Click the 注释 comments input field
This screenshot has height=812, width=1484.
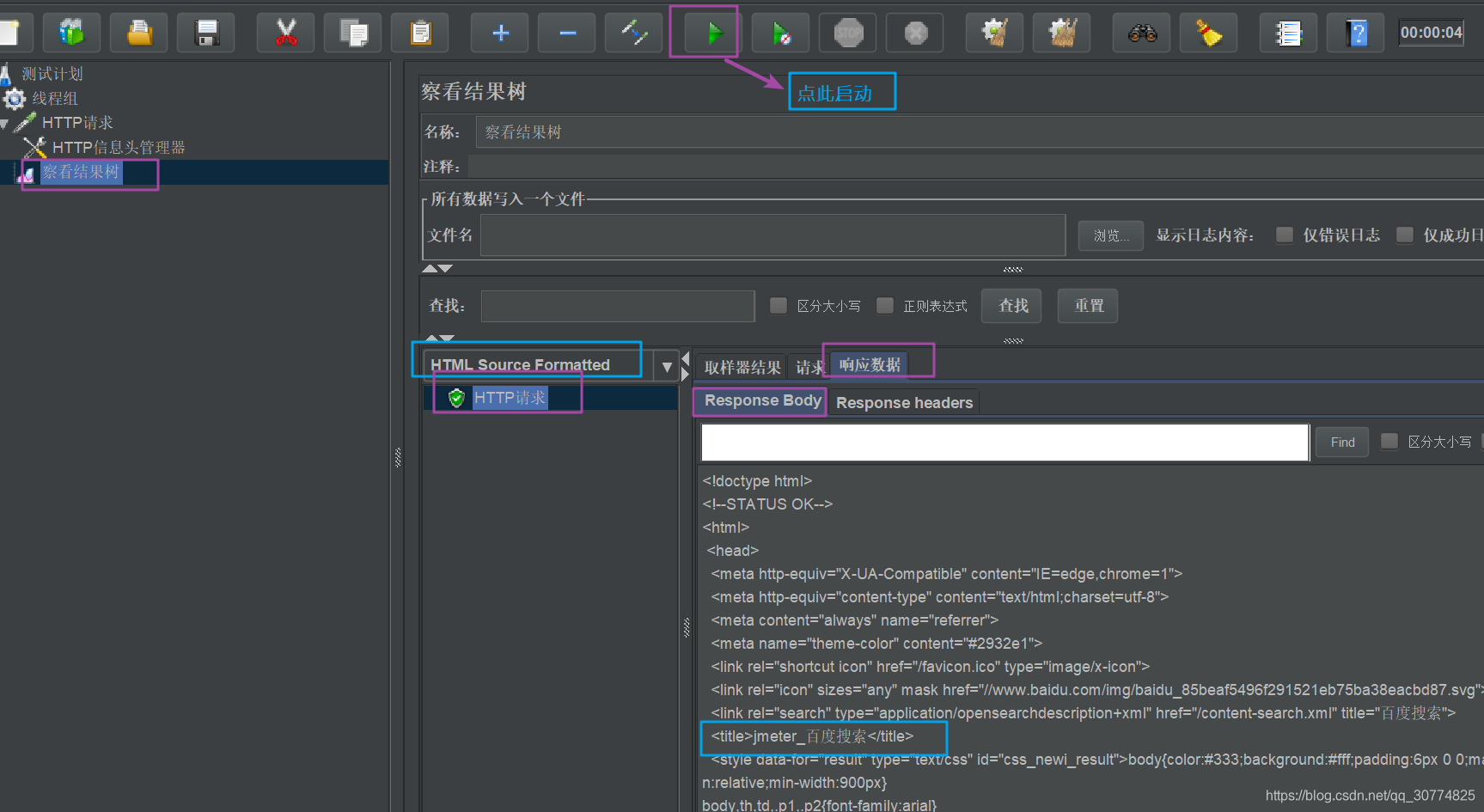tap(975, 167)
